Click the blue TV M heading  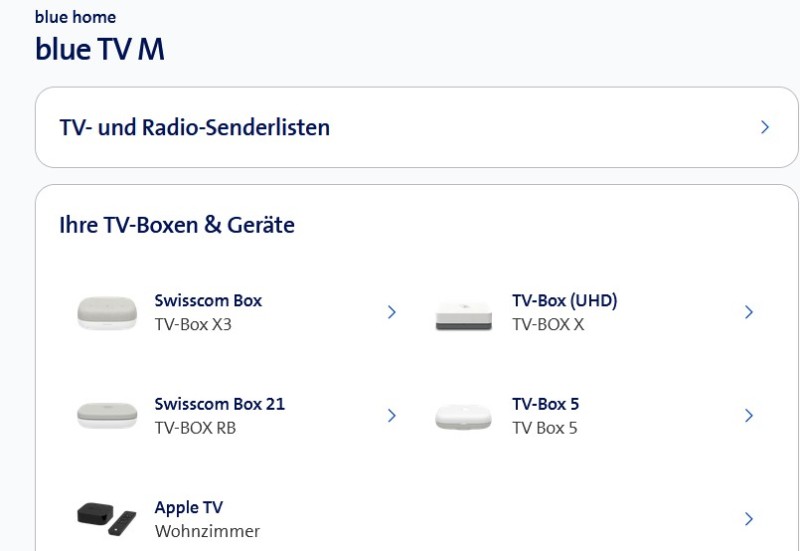[99, 49]
